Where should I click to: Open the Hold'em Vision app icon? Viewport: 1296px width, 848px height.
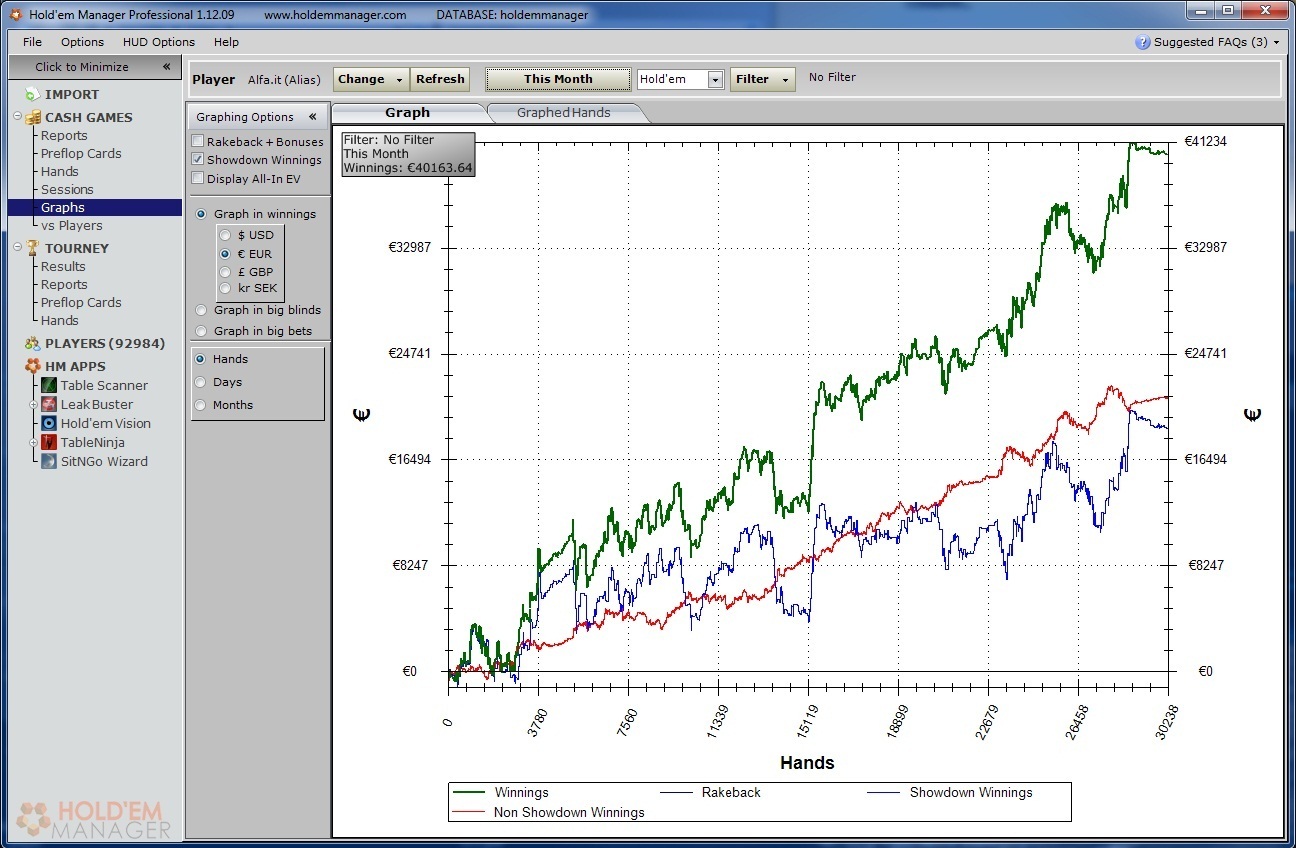pos(49,423)
